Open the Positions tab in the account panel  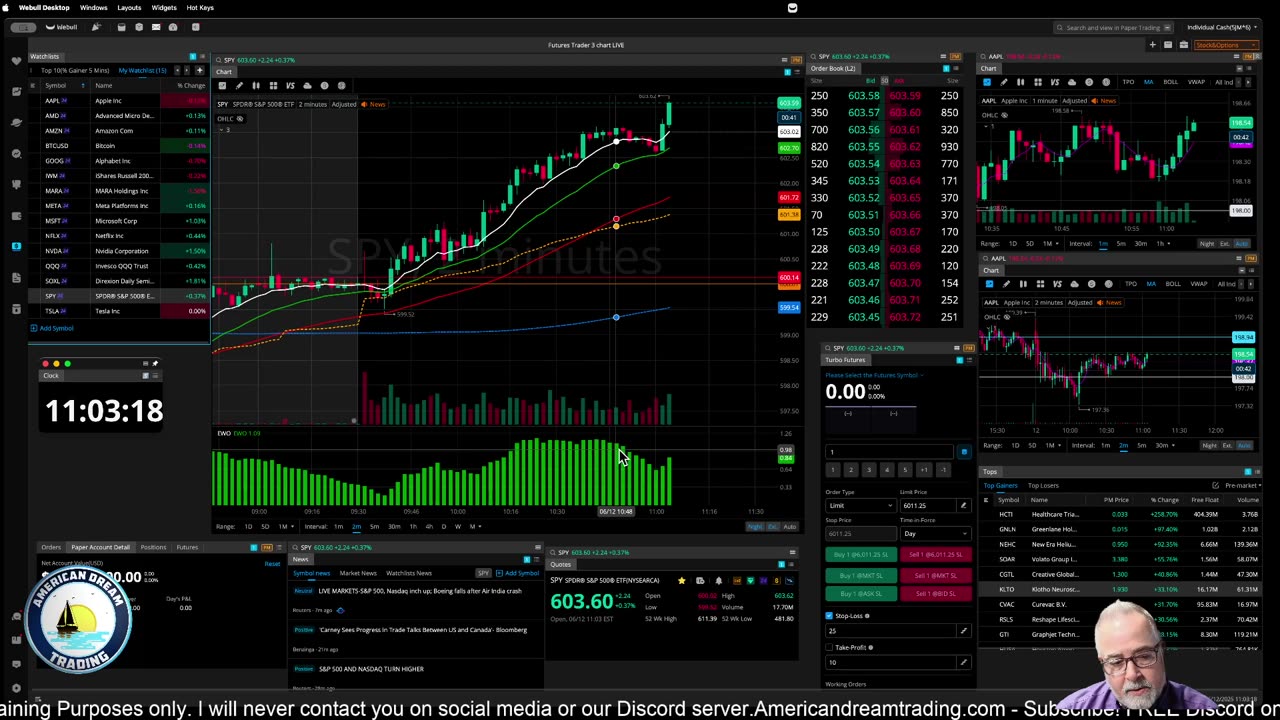coord(153,547)
